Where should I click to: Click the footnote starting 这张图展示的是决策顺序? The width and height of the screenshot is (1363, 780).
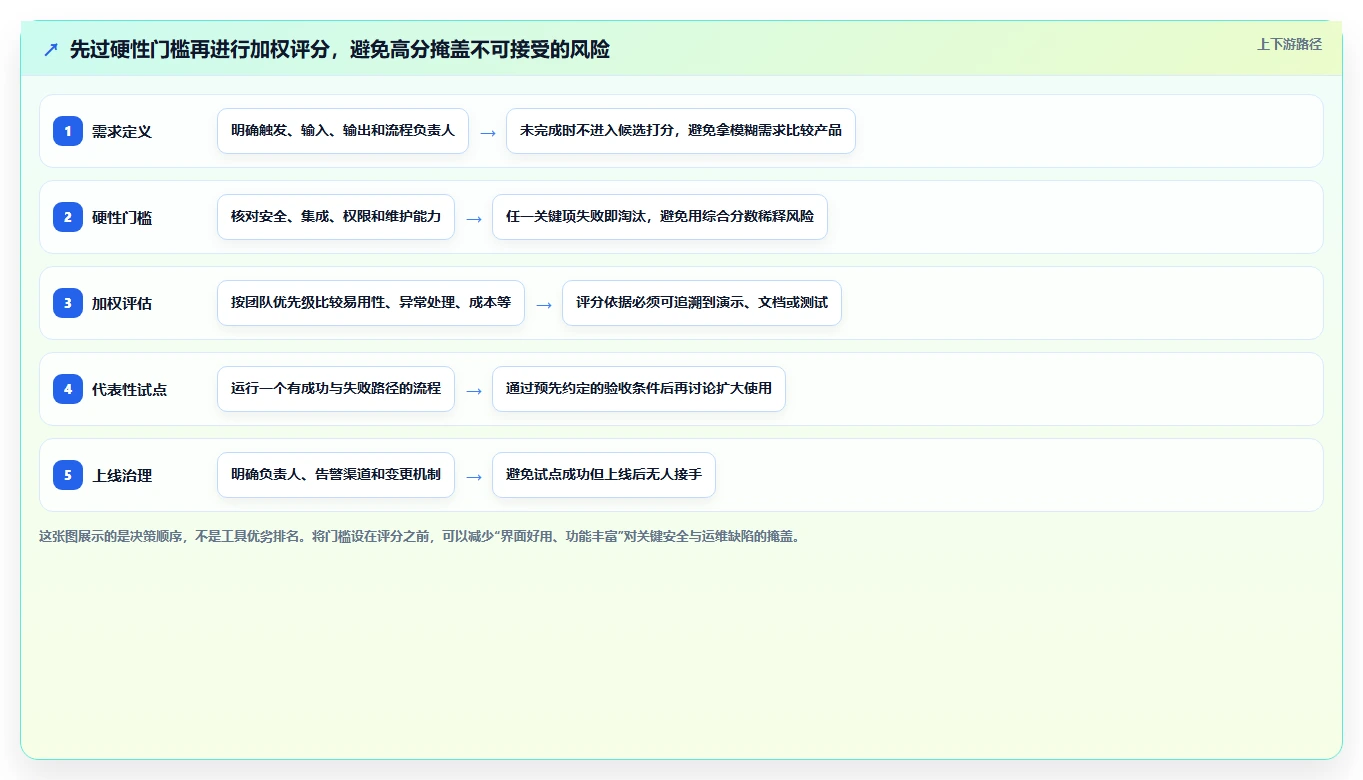click(420, 536)
